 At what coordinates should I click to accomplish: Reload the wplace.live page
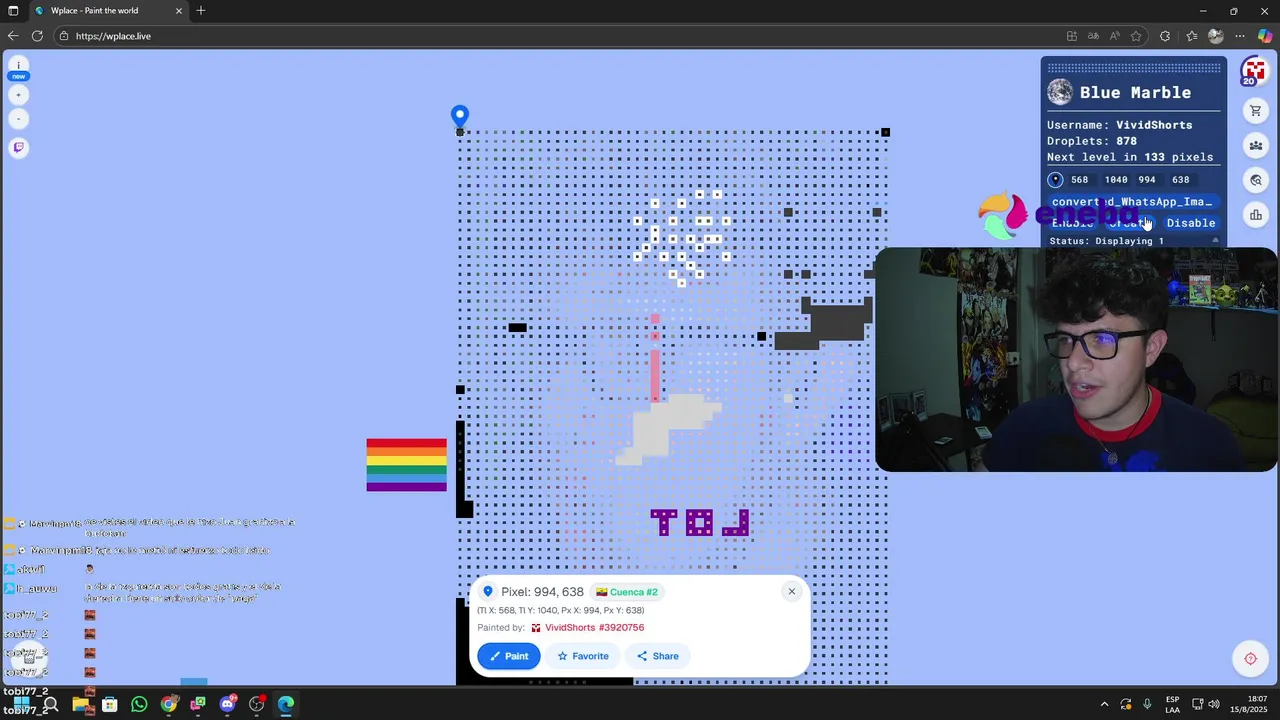(x=37, y=36)
